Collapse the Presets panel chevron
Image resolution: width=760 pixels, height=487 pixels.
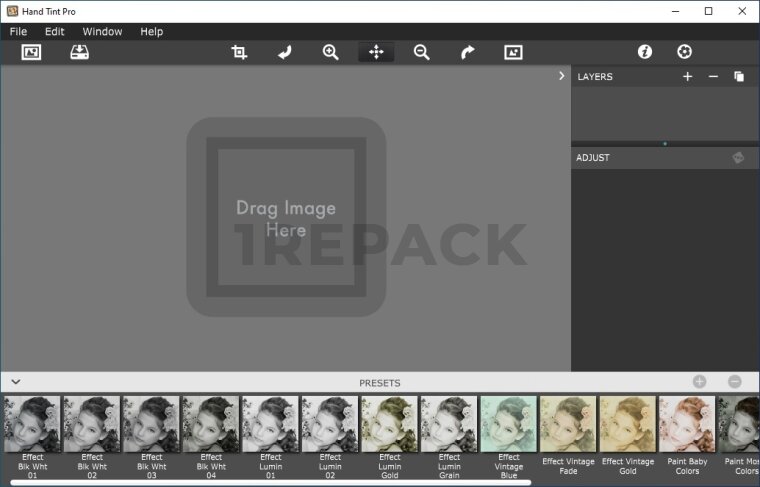tap(15, 382)
